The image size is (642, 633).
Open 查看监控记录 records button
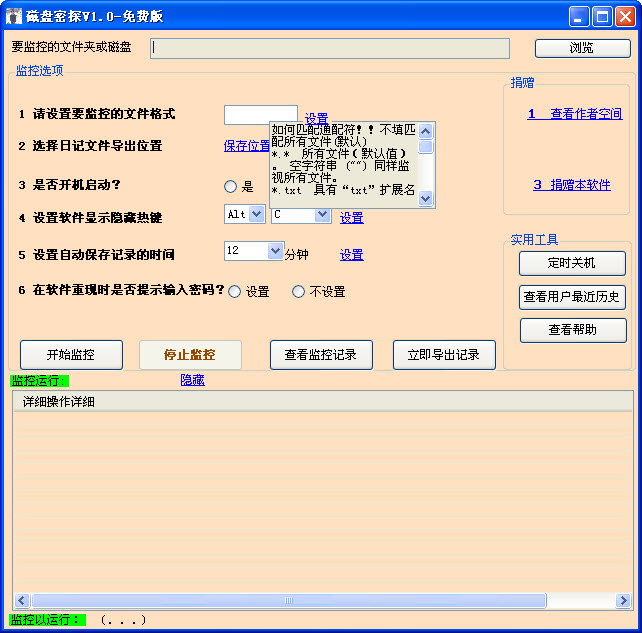[x=321, y=355]
